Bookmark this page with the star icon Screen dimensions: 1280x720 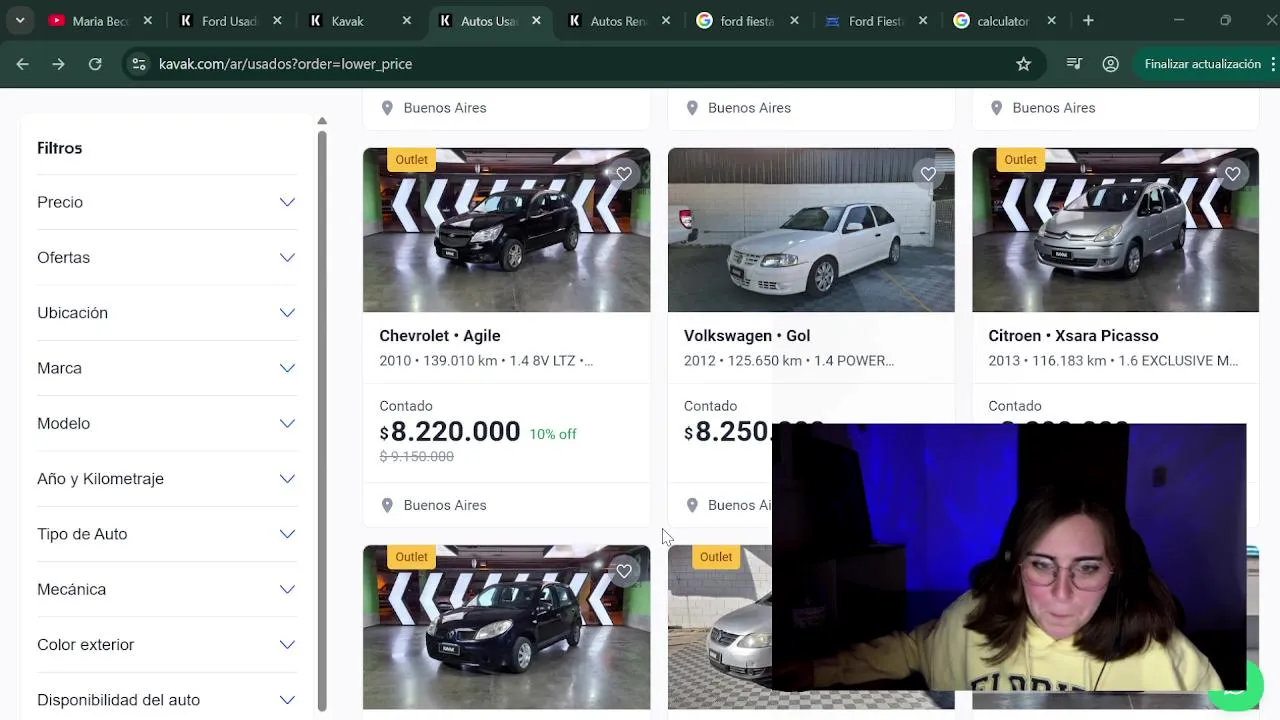point(1023,64)
